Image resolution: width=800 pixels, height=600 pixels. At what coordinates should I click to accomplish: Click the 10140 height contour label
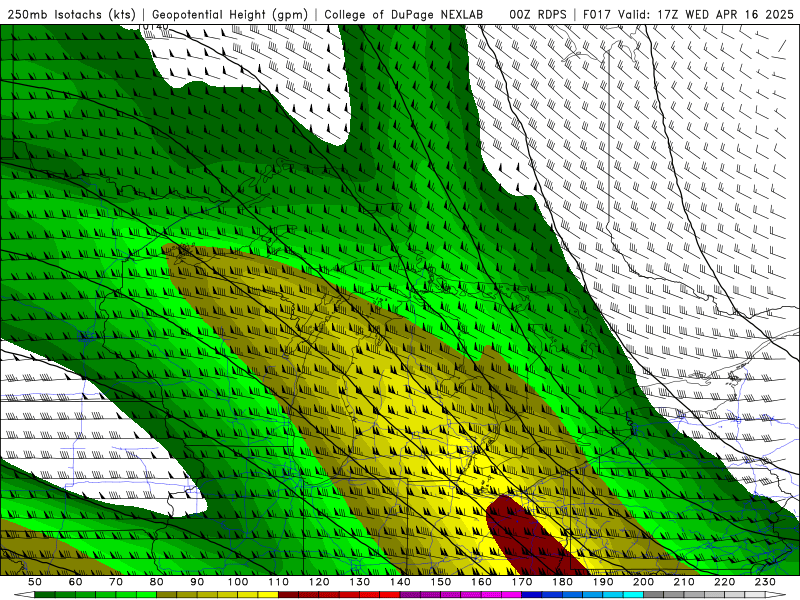155,26
